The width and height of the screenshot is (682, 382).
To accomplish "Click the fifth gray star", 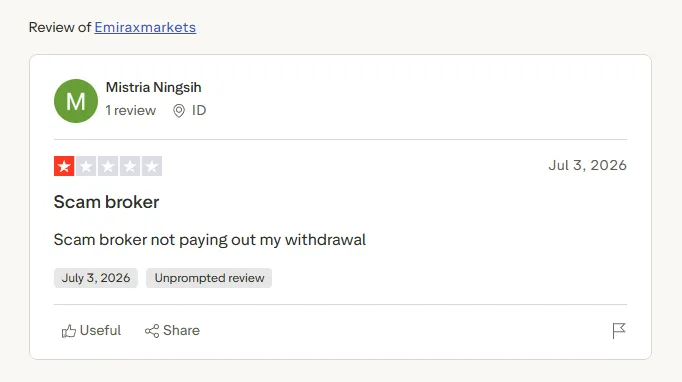I will (x=152, y=166).
